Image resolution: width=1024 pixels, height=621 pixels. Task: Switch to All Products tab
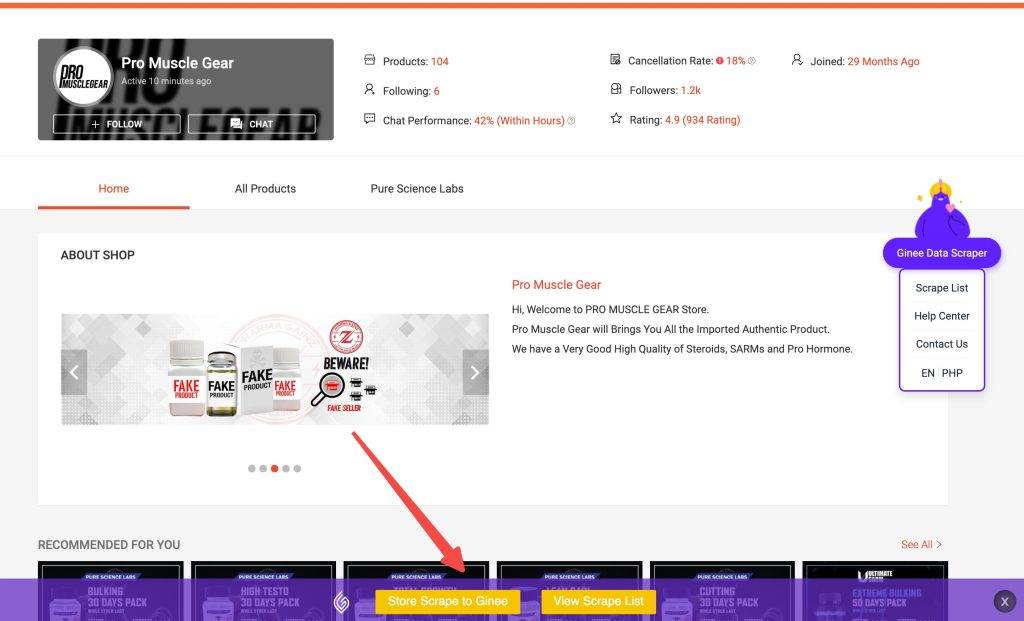[265, 189]
